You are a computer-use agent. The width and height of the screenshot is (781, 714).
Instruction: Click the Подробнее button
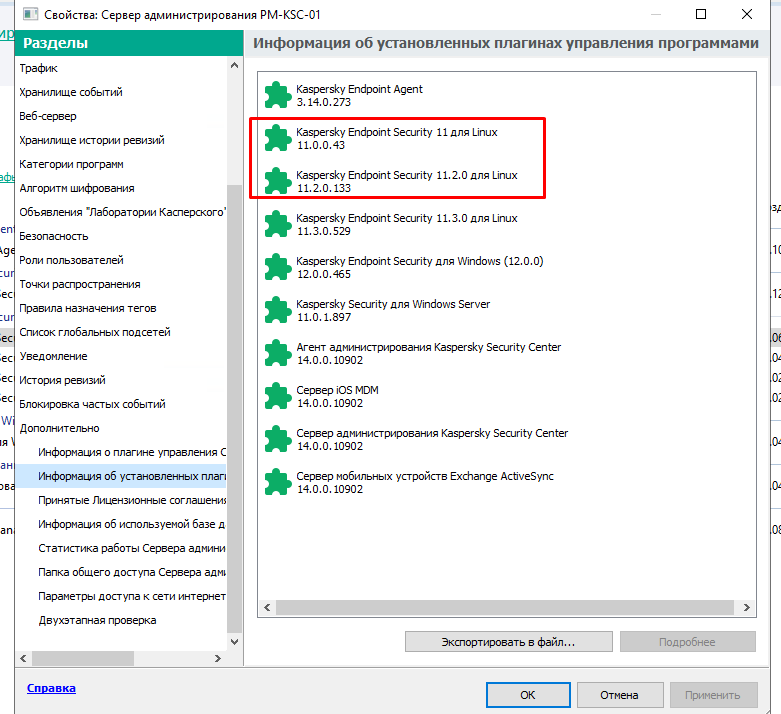[x=687, y=642]
